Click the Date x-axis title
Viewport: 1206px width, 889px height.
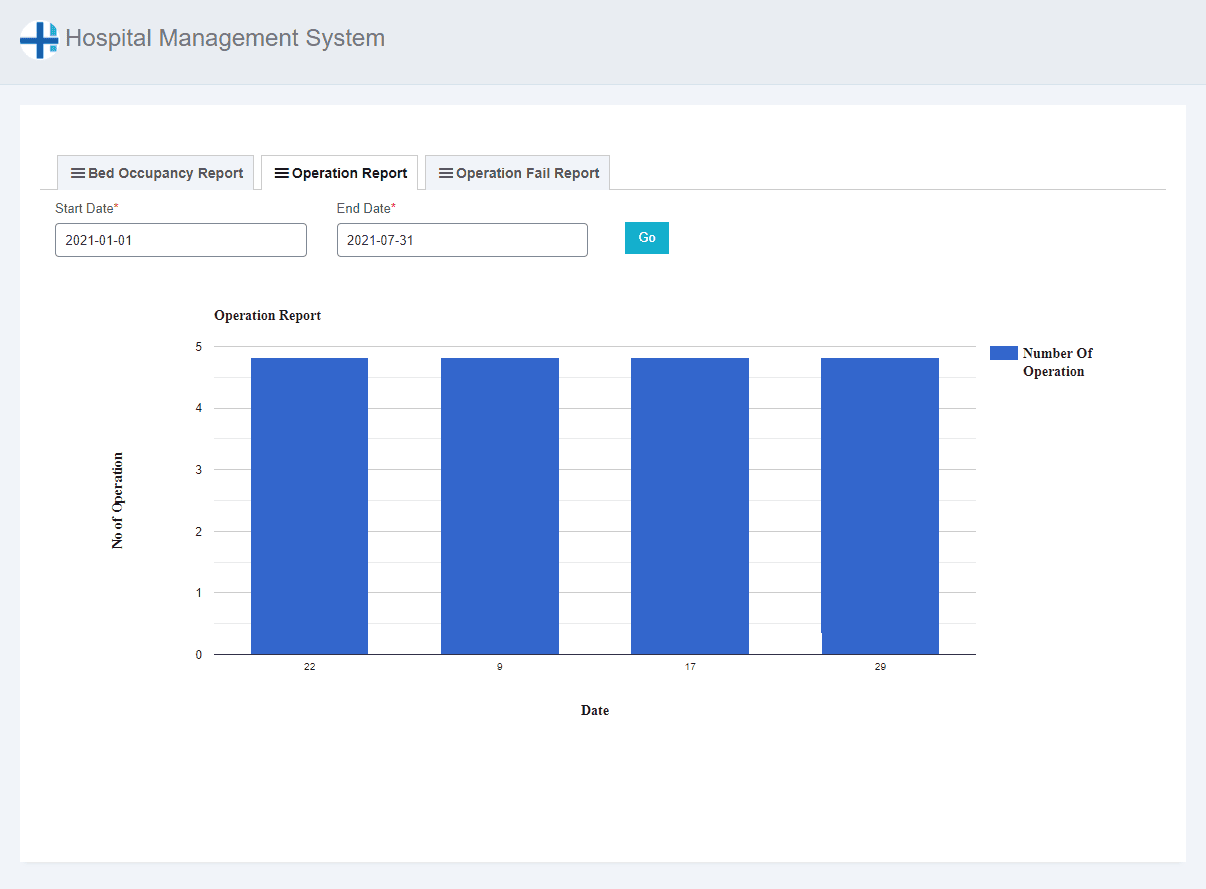(x=594, y=710)
